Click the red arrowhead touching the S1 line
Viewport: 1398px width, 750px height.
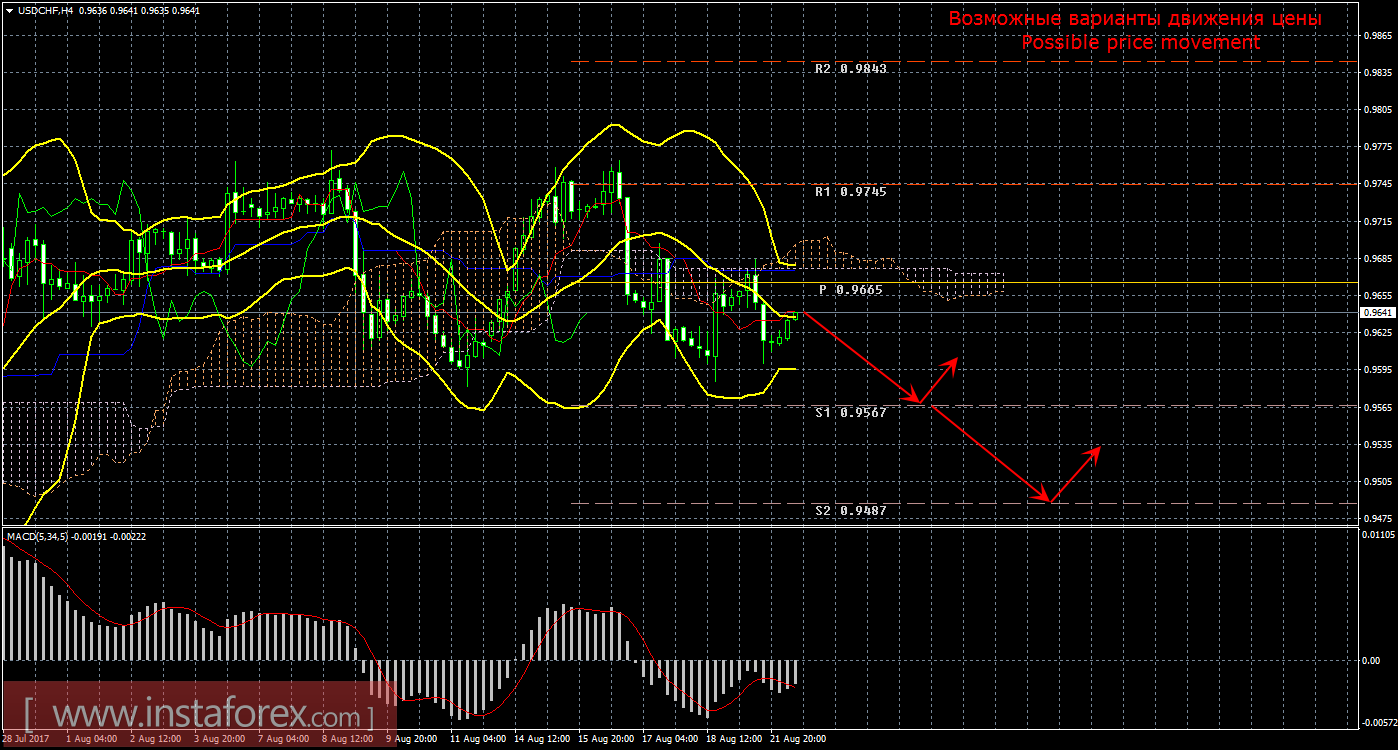918,401
